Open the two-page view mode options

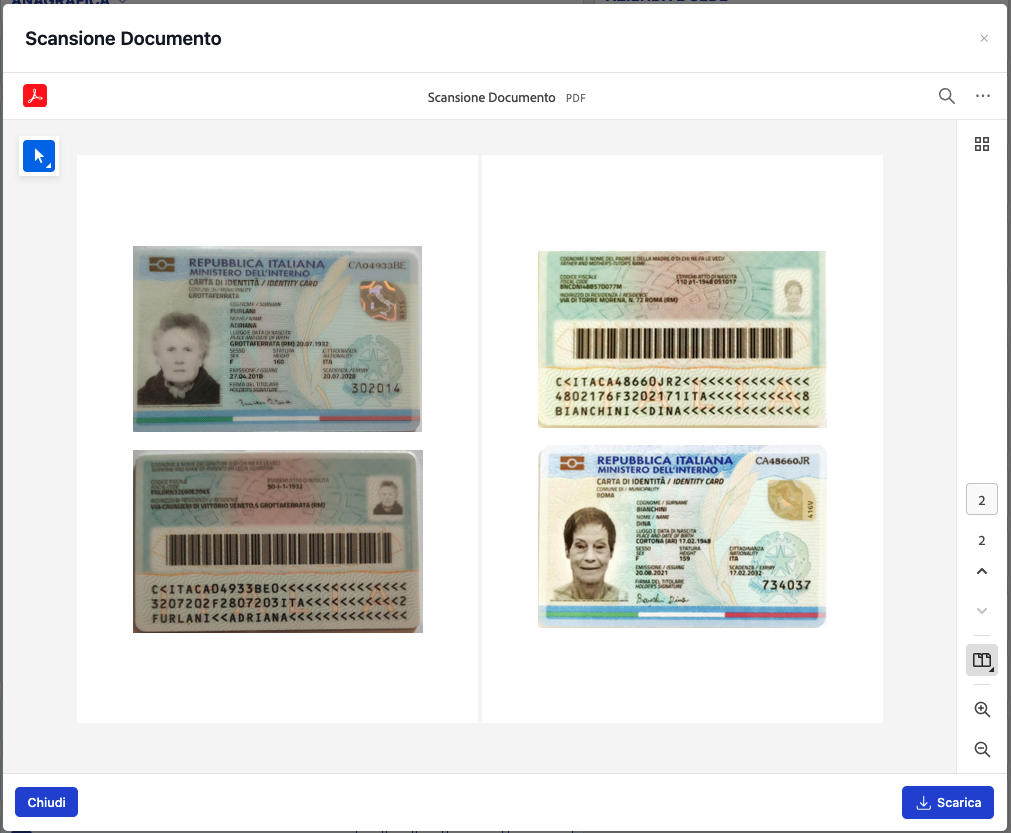[x=982, y=660]
